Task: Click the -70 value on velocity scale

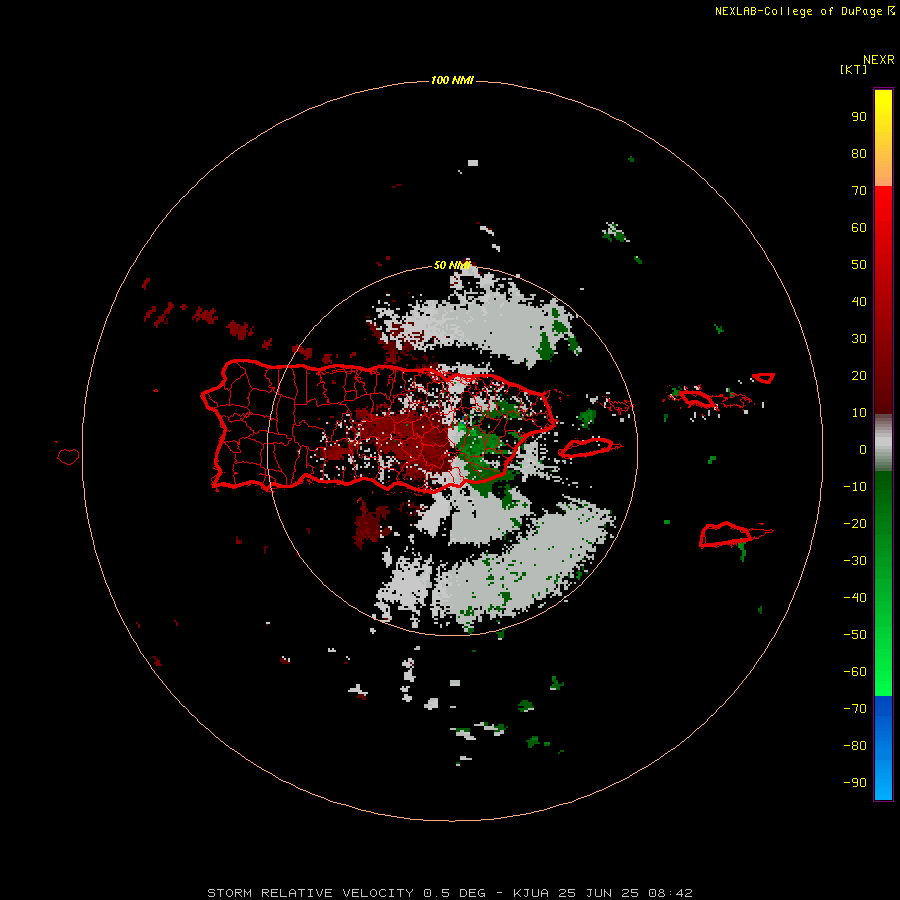Action: [x=855, y=708]
